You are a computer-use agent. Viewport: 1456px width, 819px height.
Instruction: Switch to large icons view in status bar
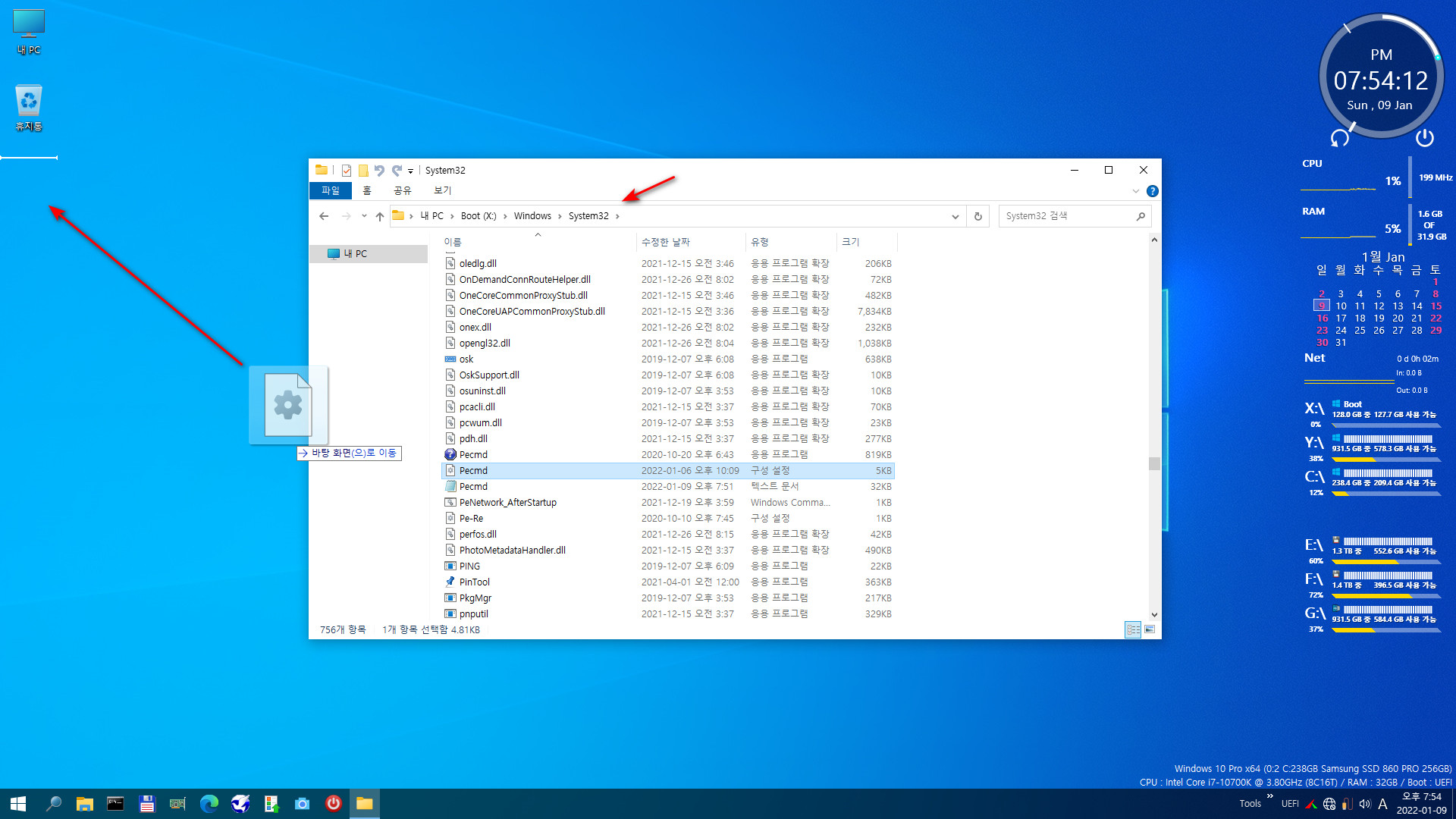[1150, 629]
